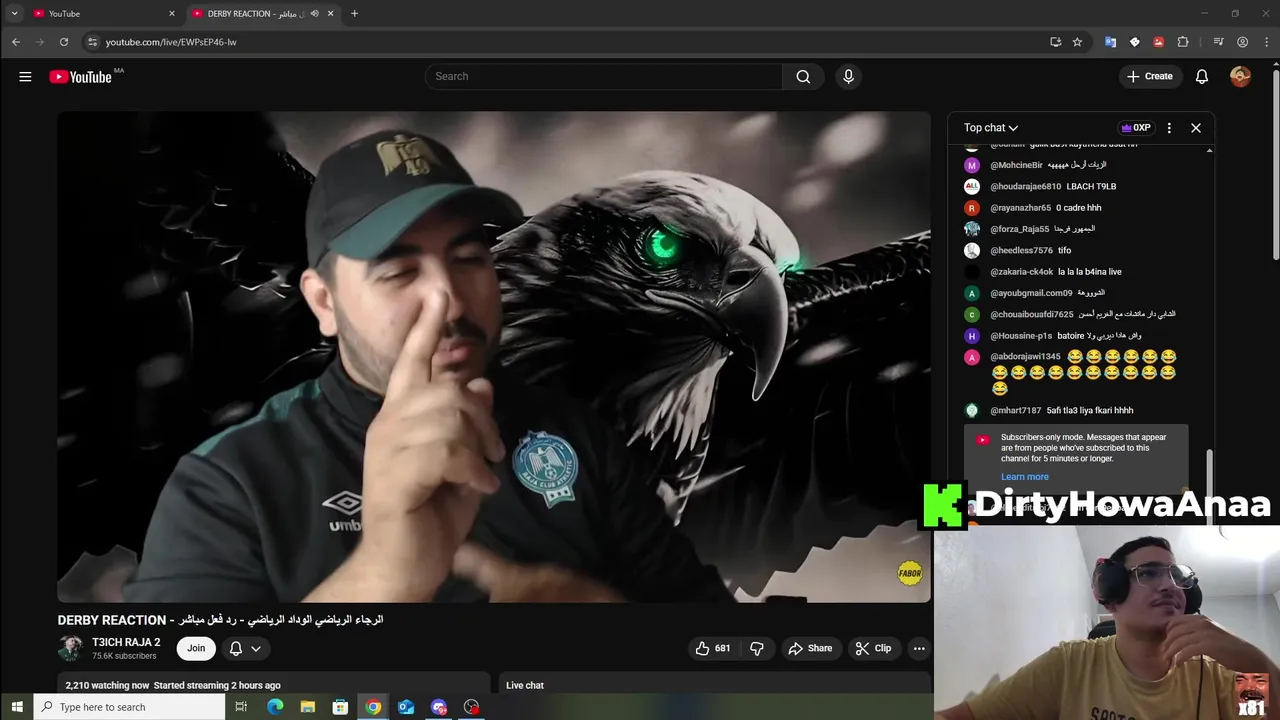Start voice search with the microphone

pyautogui.click(x=848, y=76)
